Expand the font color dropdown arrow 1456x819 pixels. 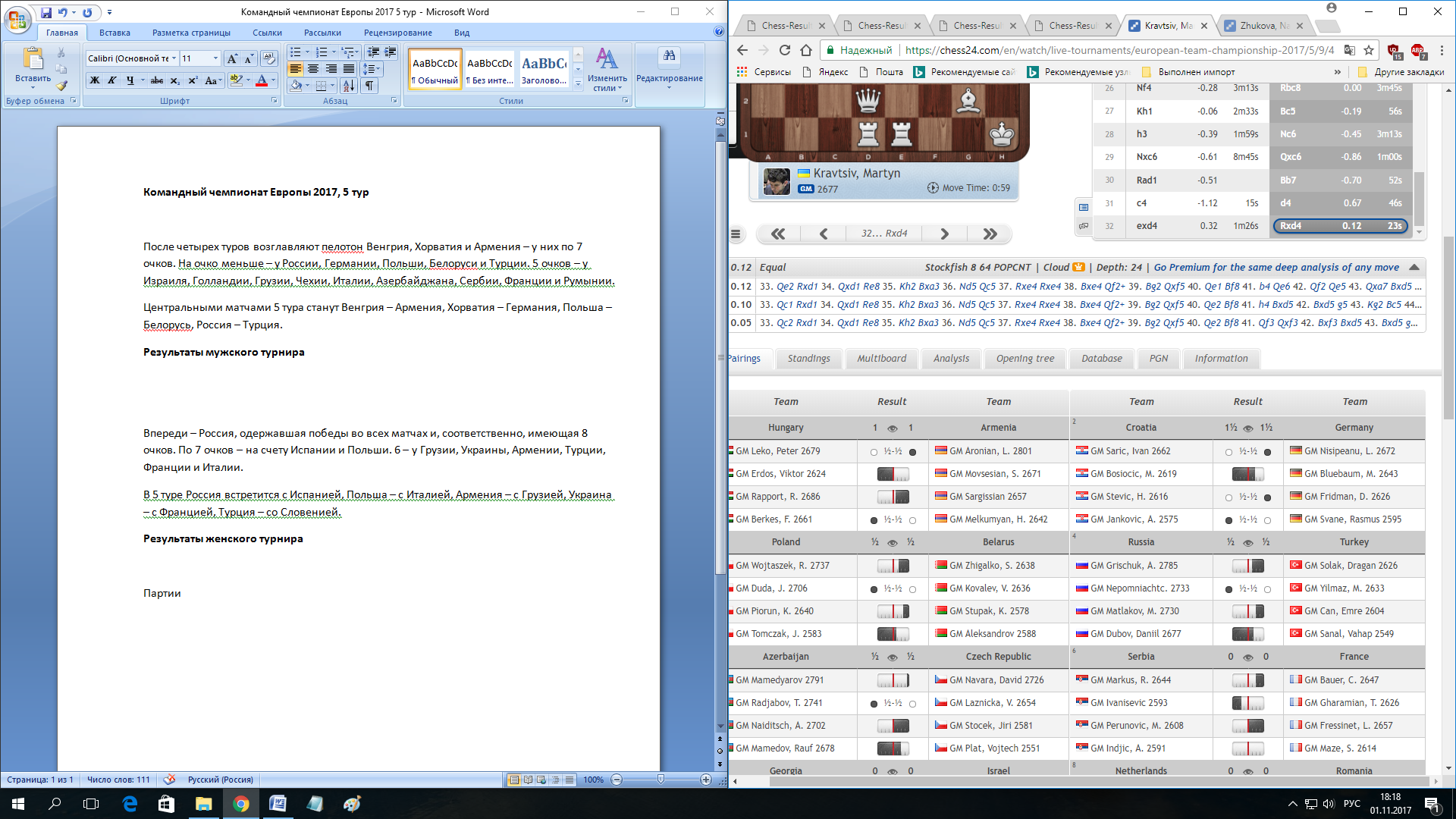(x=273, y=80)
